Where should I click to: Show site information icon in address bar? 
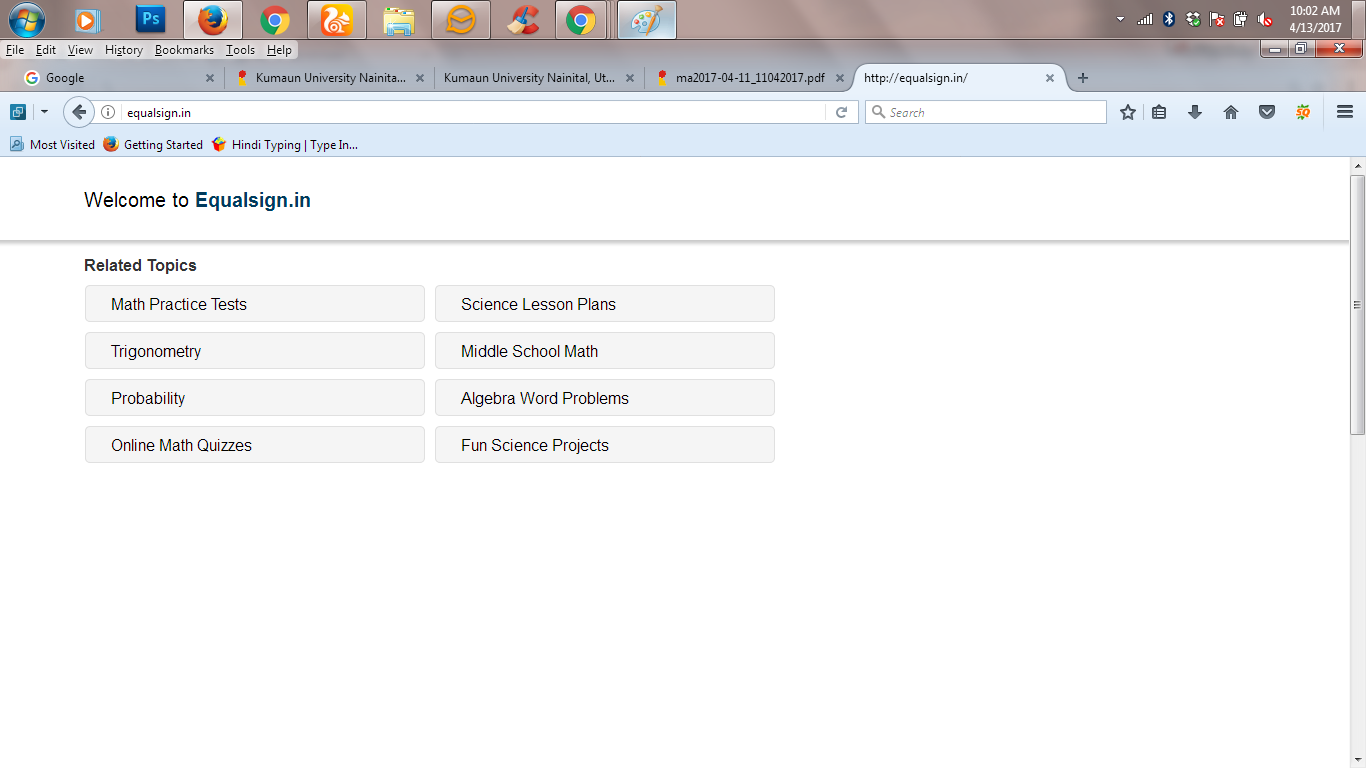[x=108, y=112]
